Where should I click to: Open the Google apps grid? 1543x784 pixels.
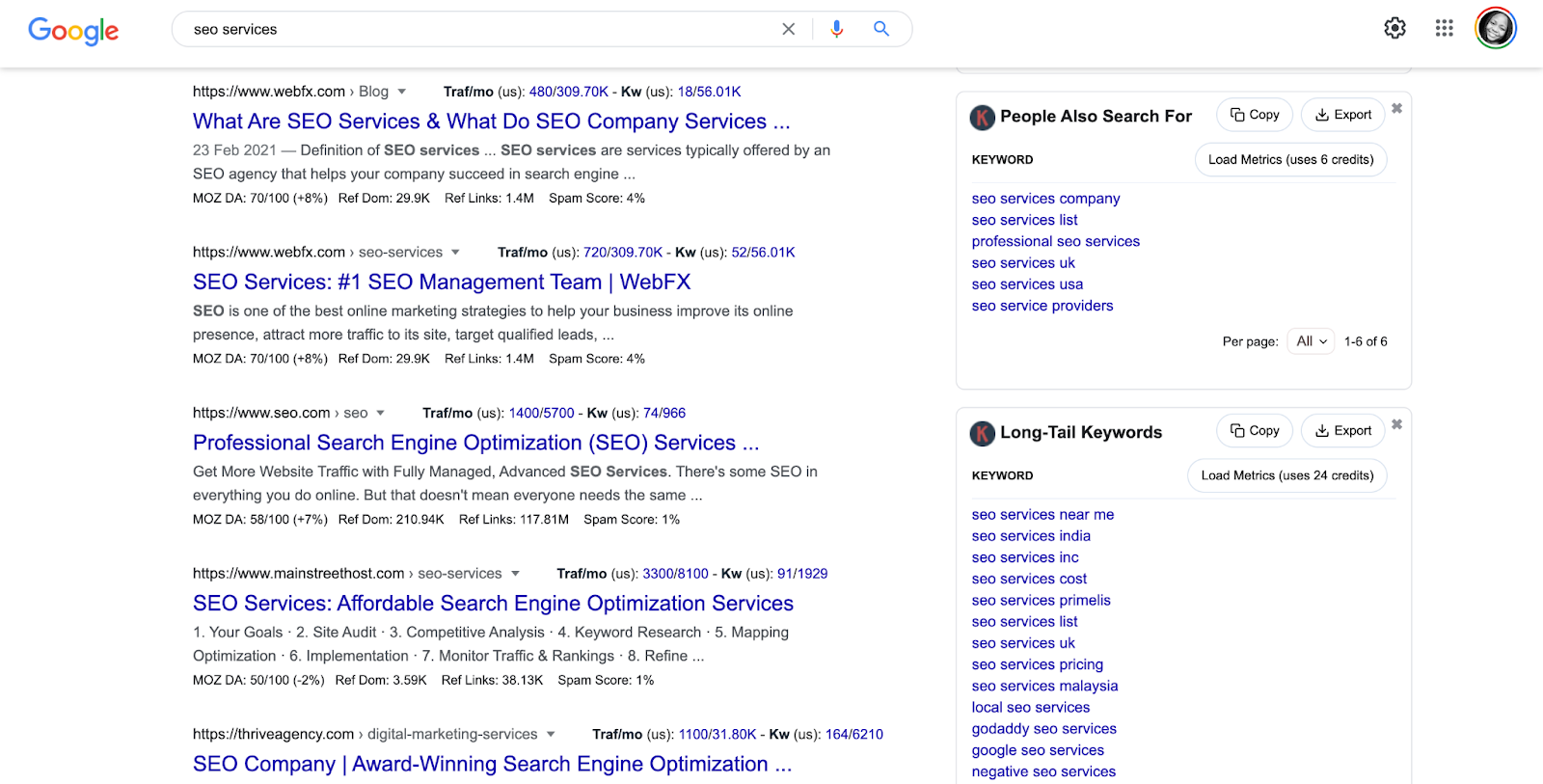(x=1444, y=28)
